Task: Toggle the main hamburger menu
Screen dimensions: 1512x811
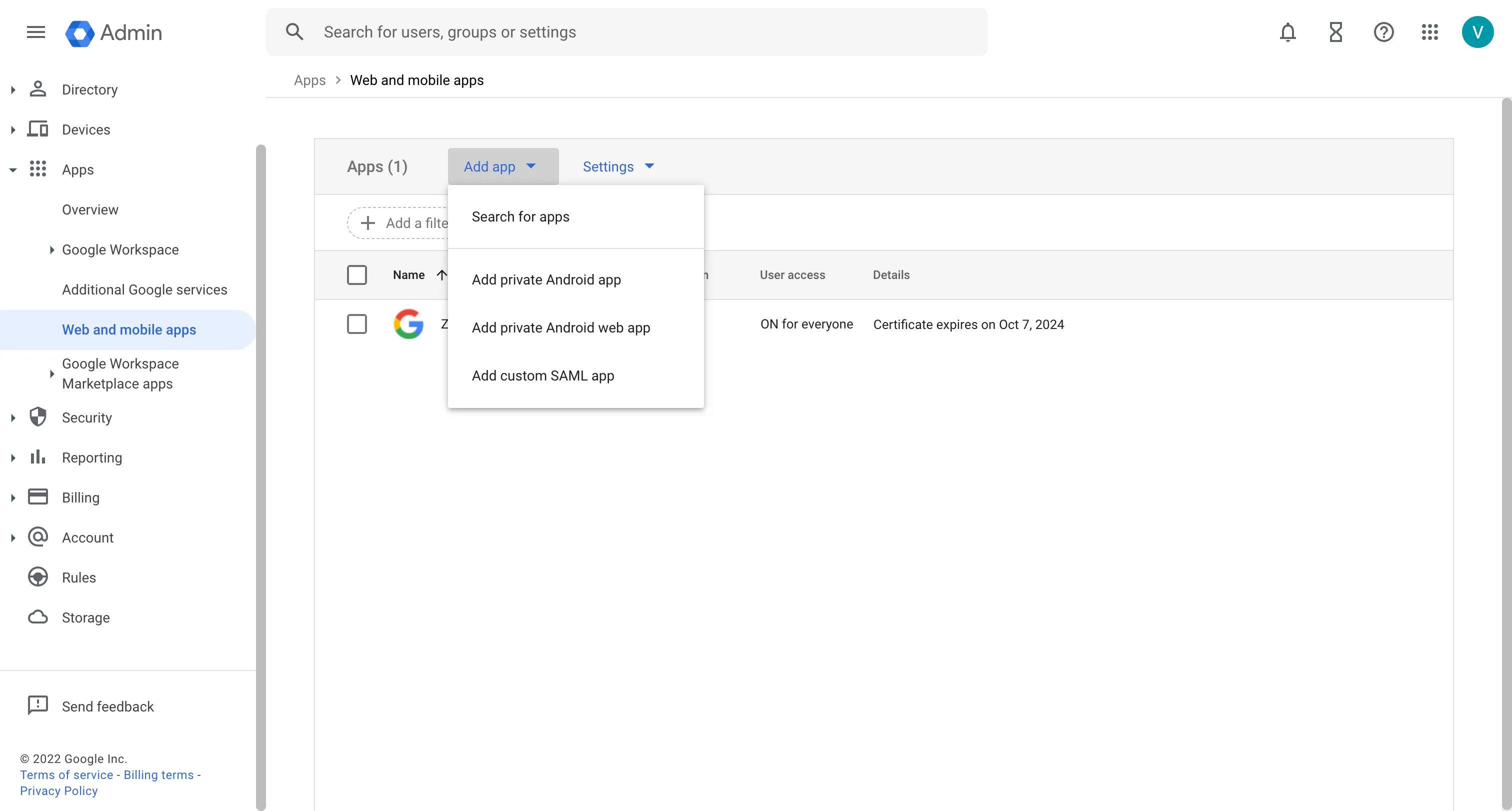Action: click(36, 31)
